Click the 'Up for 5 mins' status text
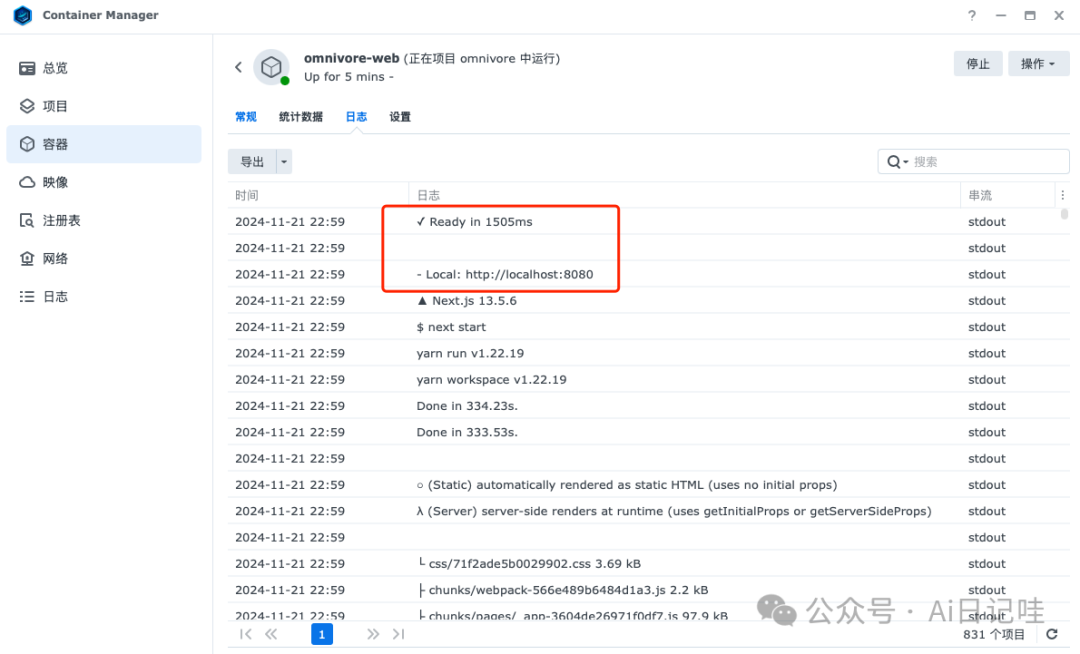 tap(349, 76)
